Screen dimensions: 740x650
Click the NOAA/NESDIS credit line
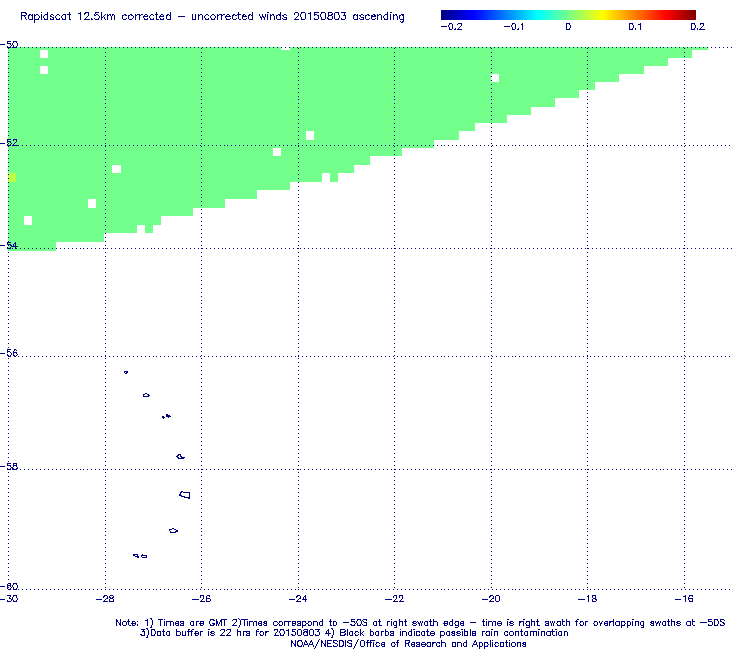pyautogui.click(x=408, y=644)
